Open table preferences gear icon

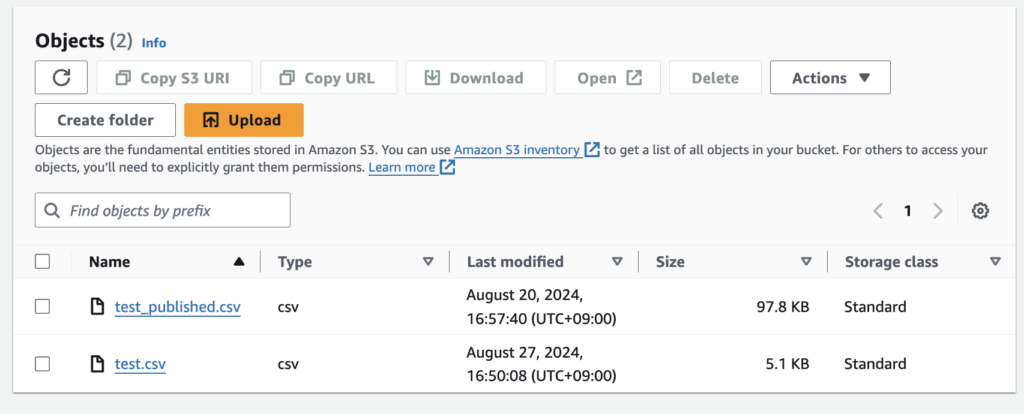click(x=980, y=211)
